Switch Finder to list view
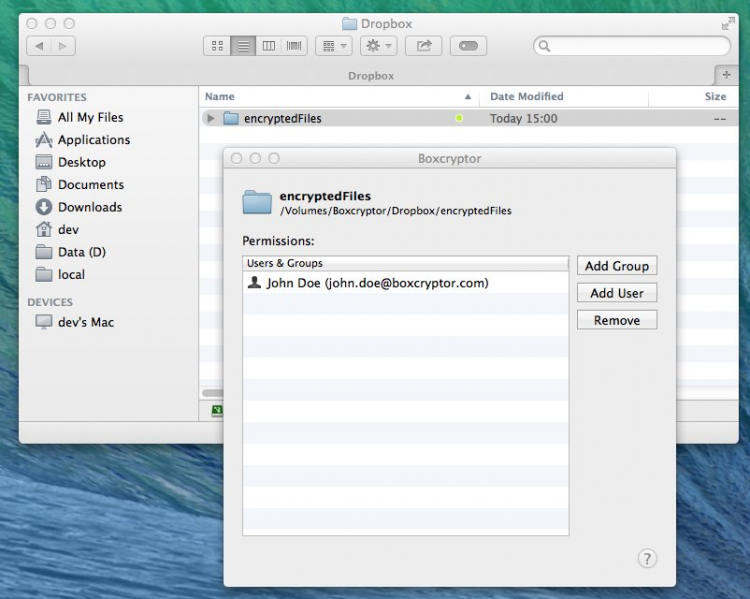 243,46
